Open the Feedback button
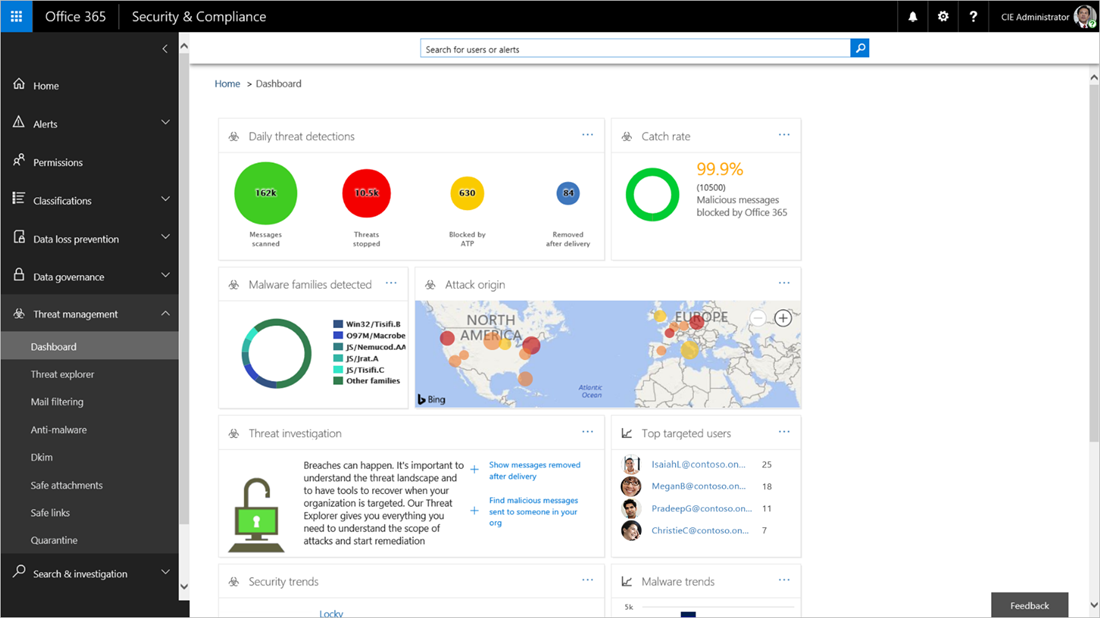Image resolution: width=1100 pixels, height=618 pixels. [x=1029, y=605]
